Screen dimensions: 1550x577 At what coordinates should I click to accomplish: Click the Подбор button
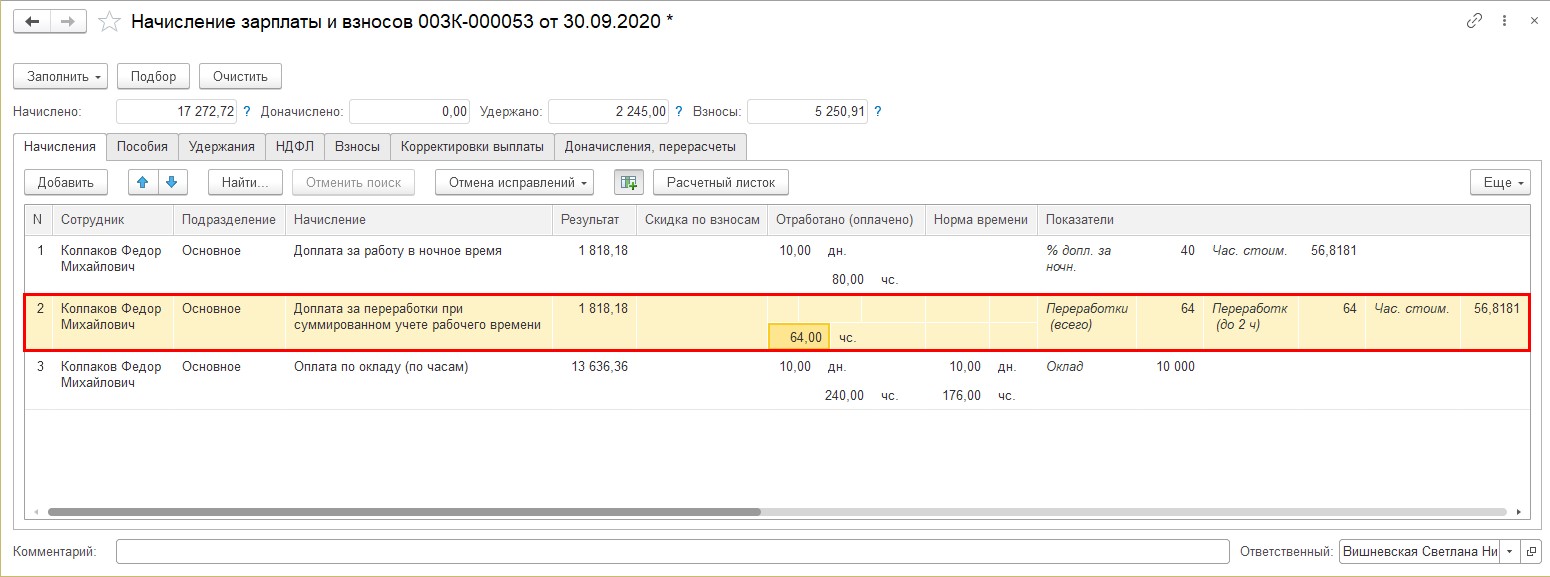click(153, 76)
